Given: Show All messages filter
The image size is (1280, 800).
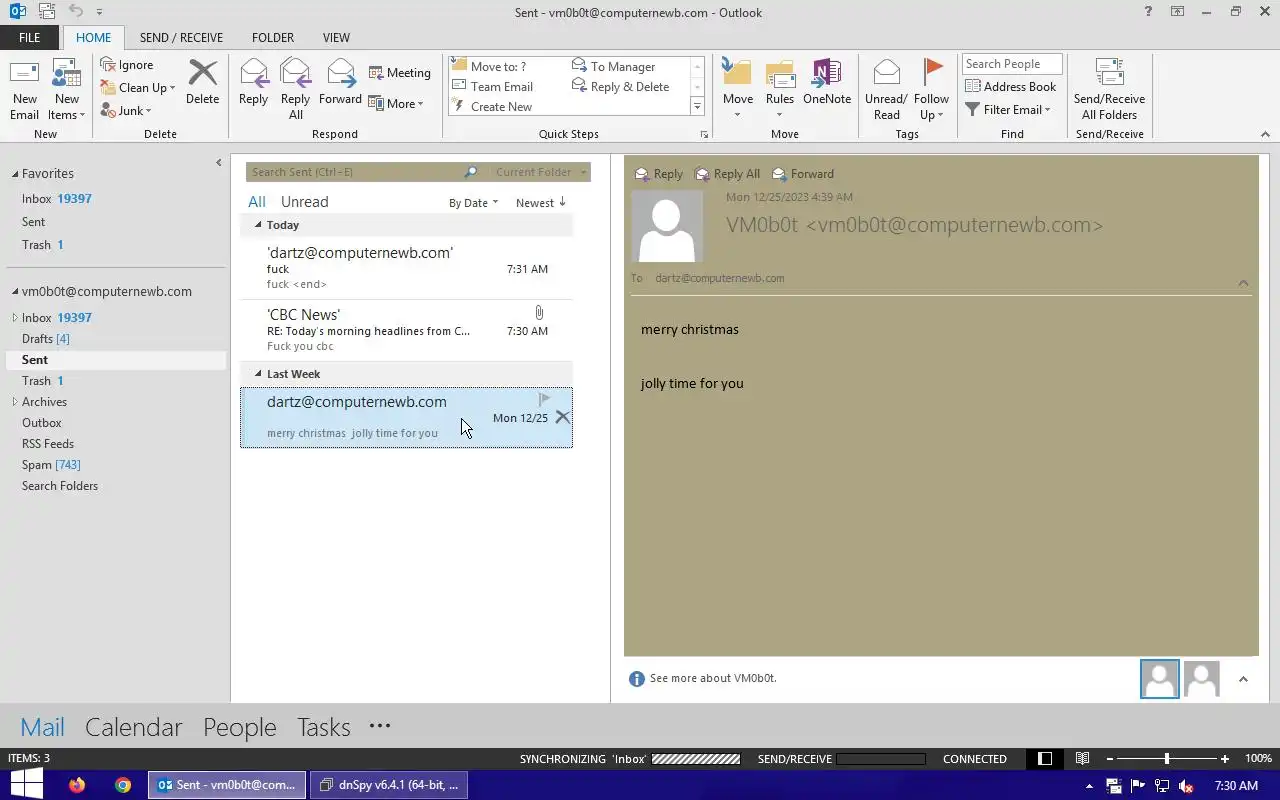Looking at the screenshot, I should point(257,202).
